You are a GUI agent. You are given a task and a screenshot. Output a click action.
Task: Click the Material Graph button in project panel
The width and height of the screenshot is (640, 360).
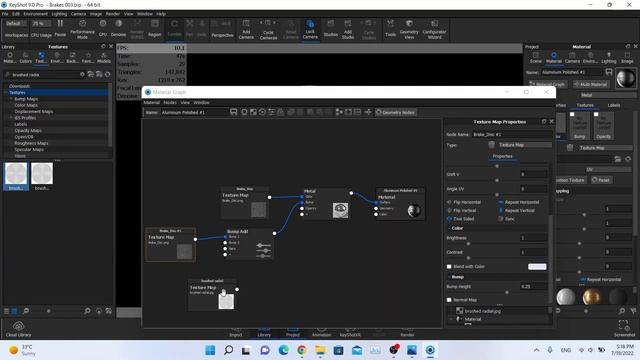pyautogui.click(x=547, y=84)
